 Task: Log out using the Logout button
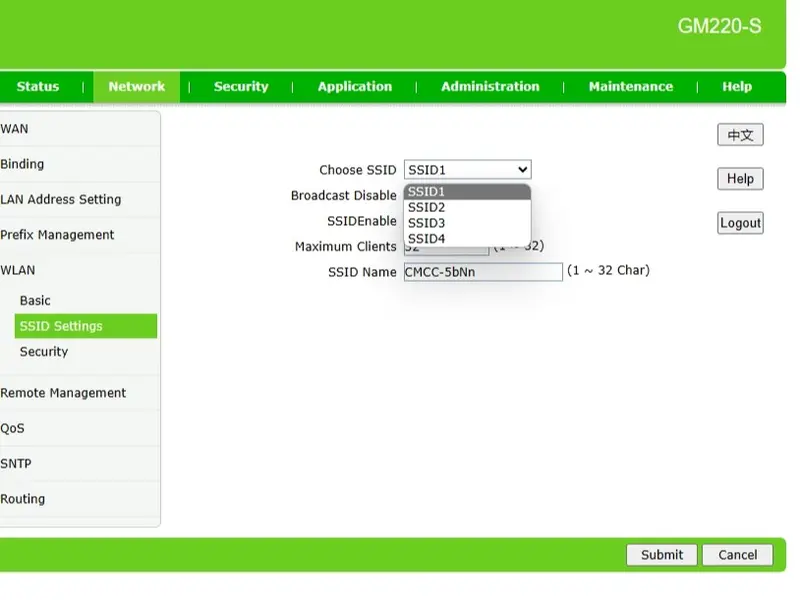click(740, 223)
